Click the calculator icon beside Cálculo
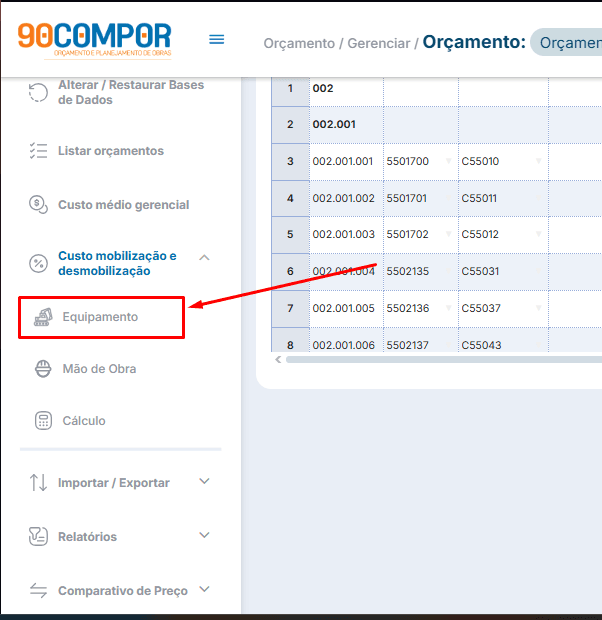The width and height of the screenshot is (602, 620). [43, 421]
